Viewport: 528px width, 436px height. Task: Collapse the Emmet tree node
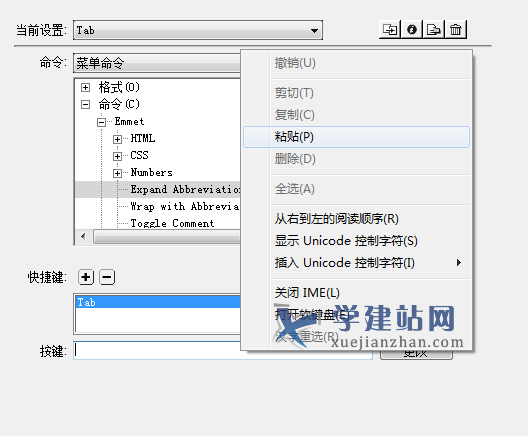click(x=101, y=122)
